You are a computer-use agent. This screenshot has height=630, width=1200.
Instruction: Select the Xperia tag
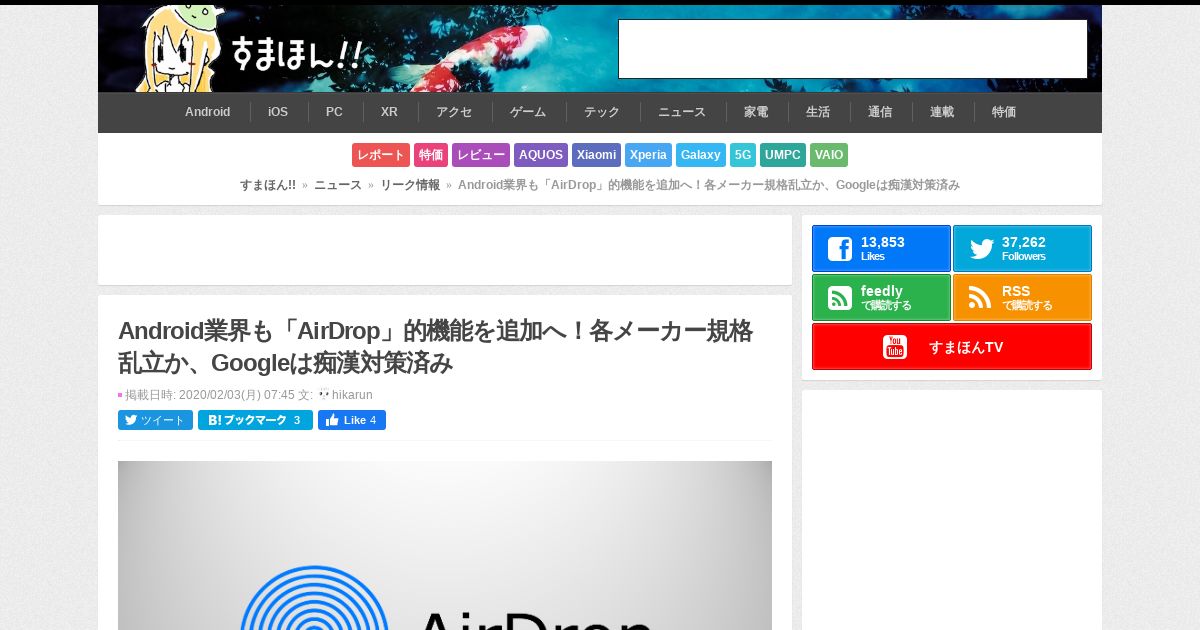click(648, 155)
